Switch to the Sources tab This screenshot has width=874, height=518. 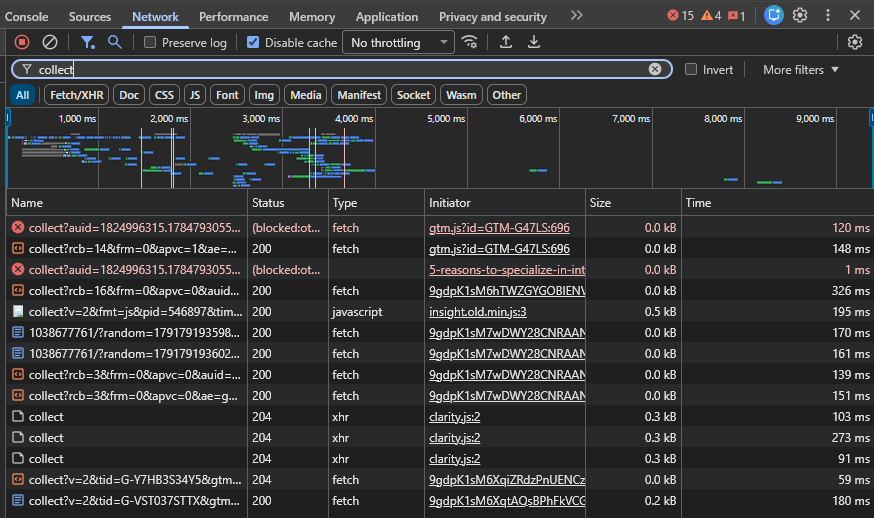pos(90,17)
